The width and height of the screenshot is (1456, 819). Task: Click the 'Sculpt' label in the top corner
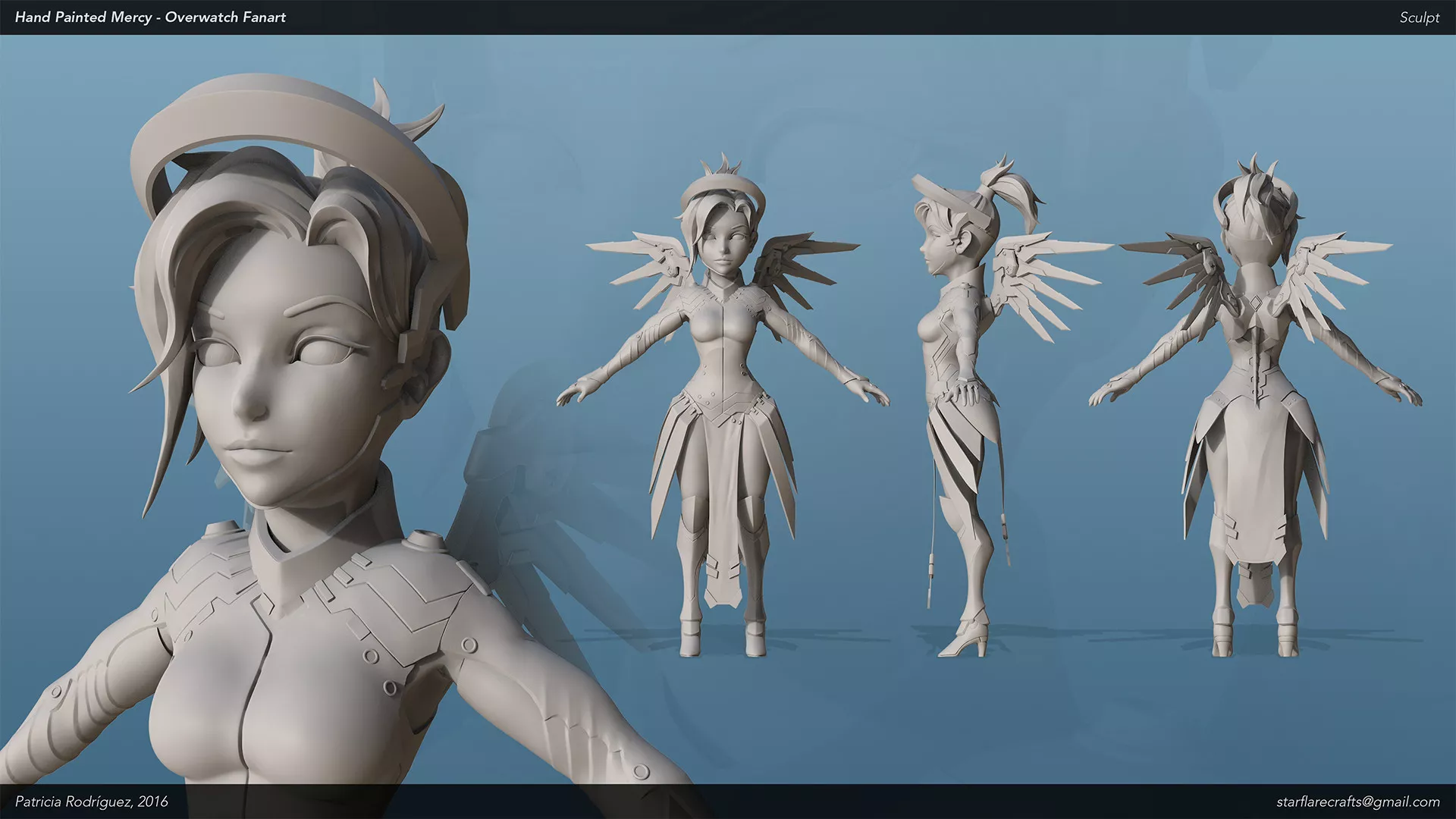(1419, 17)
